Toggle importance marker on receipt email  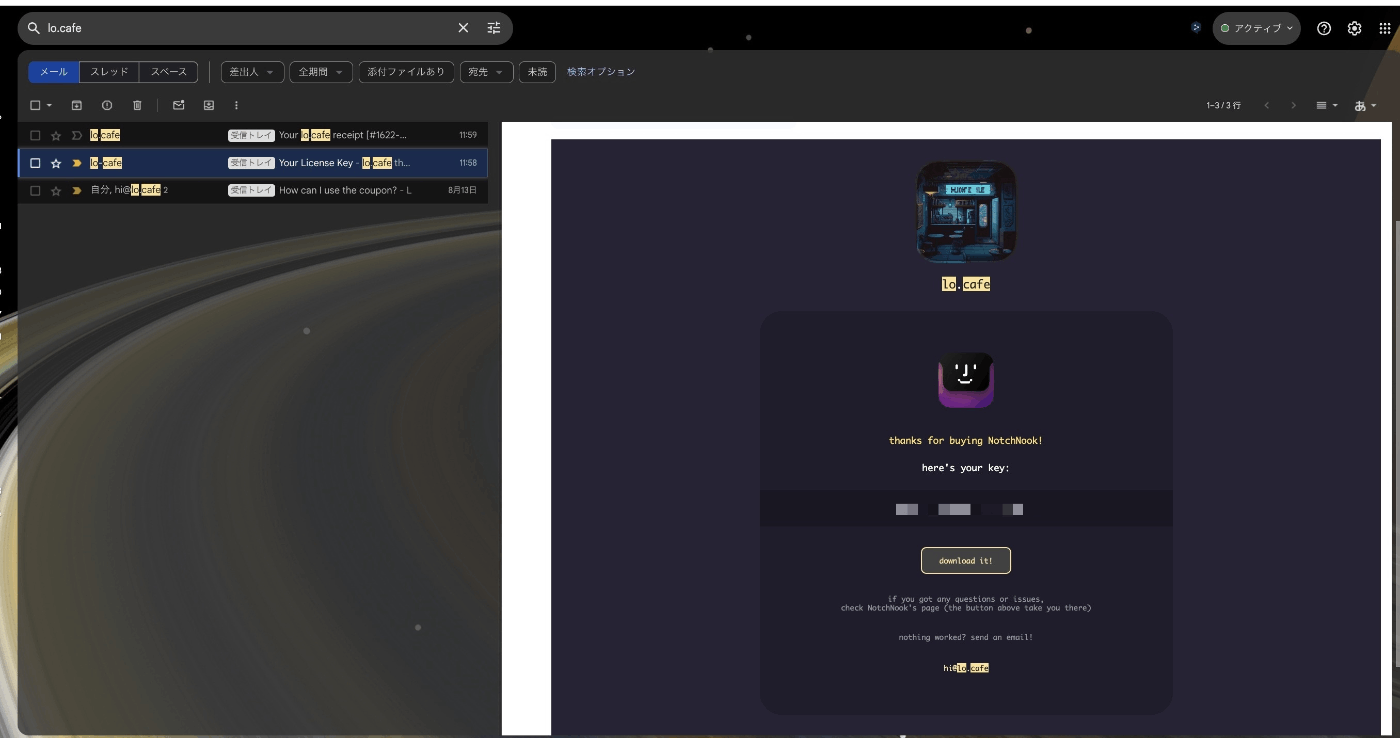pyautogui.click(x=77, y=135)
